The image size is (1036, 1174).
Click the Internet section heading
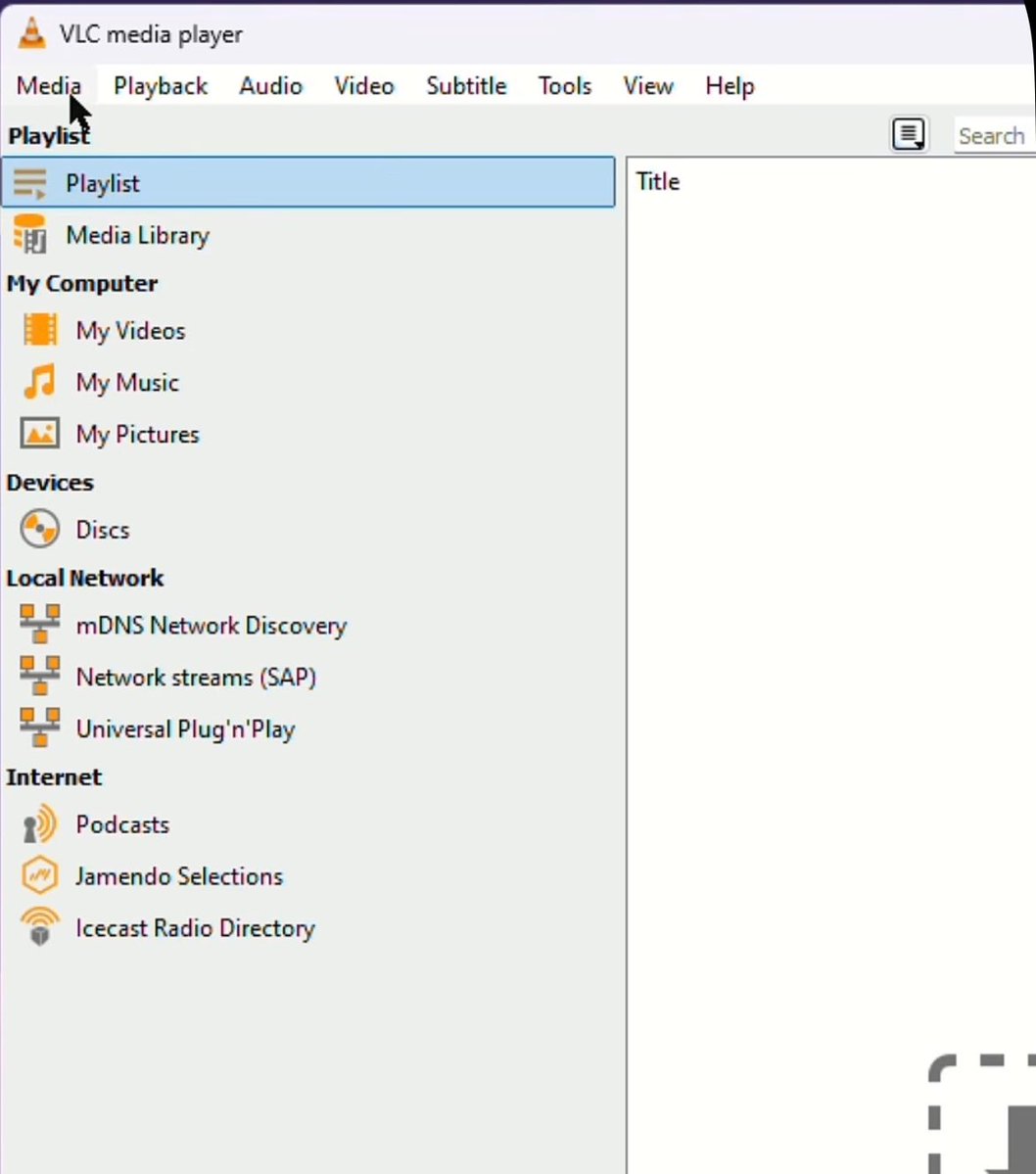[x=54, y=777]
